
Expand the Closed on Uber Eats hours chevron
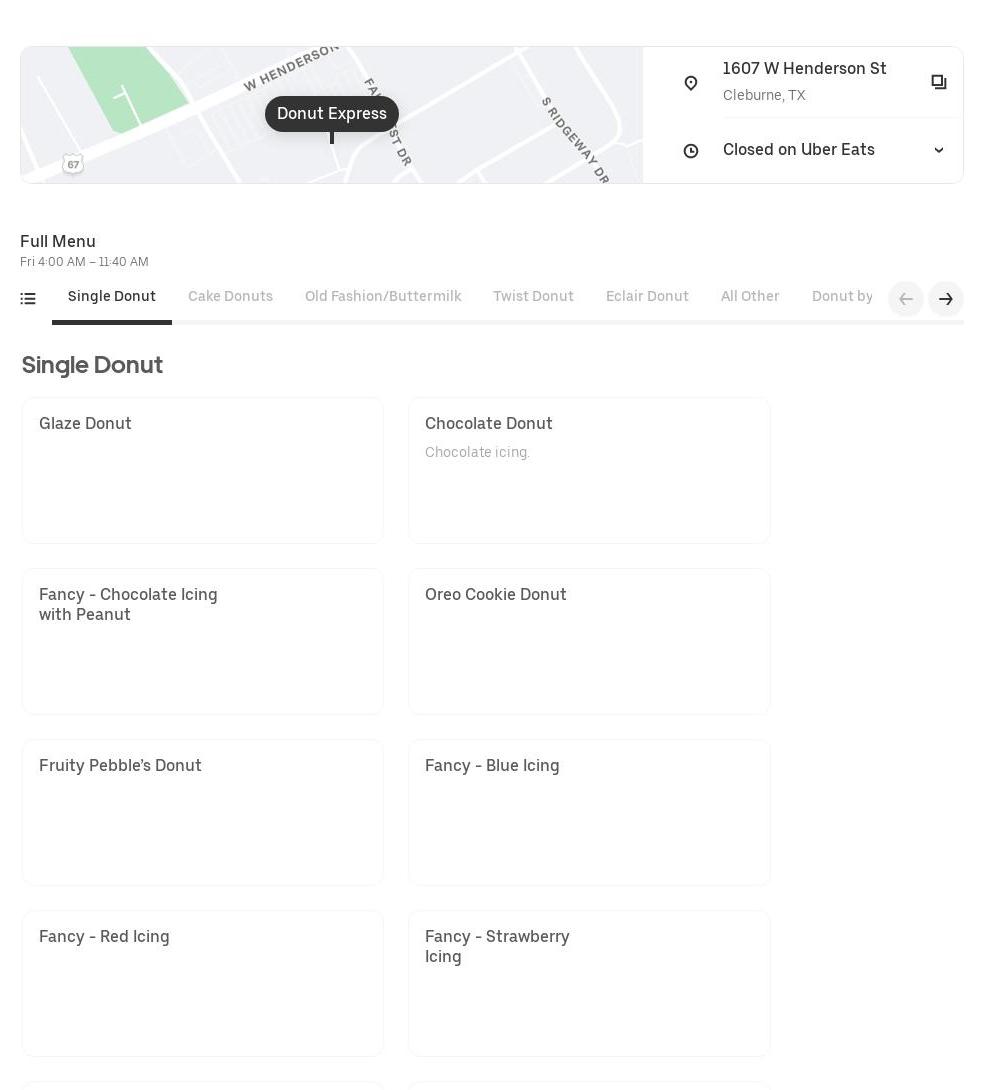point(939,150)
